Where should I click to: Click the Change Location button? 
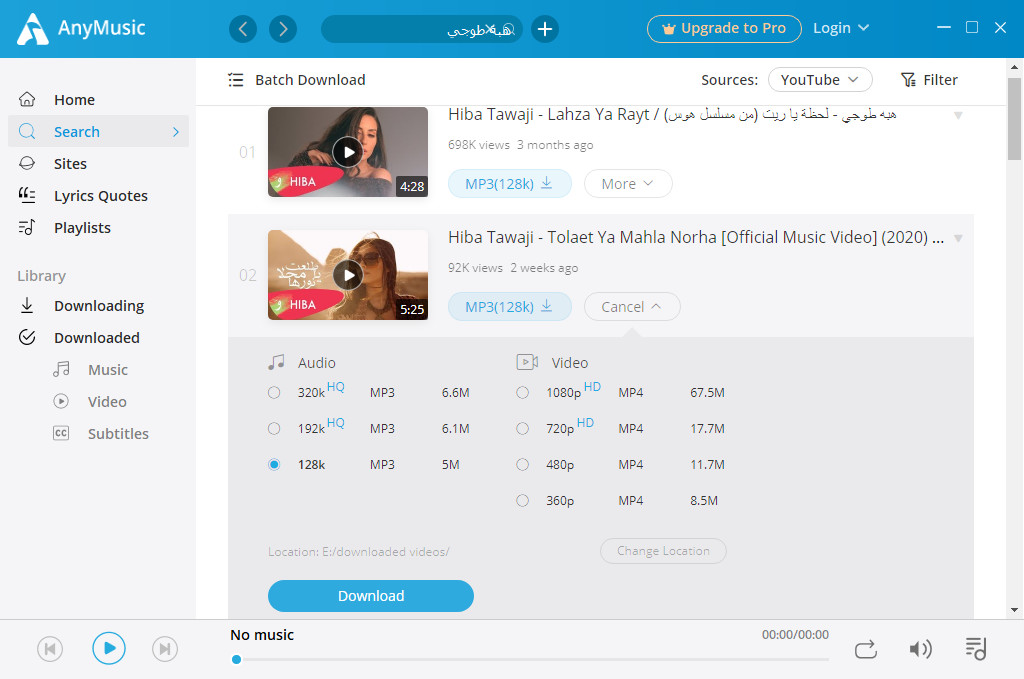(x=663, y=550)
